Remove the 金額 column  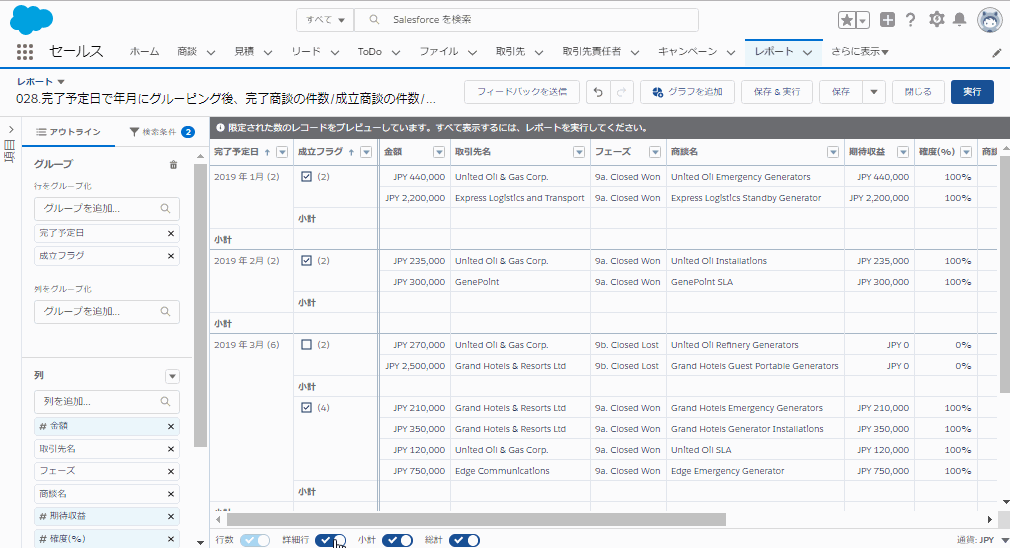point(171,426)
